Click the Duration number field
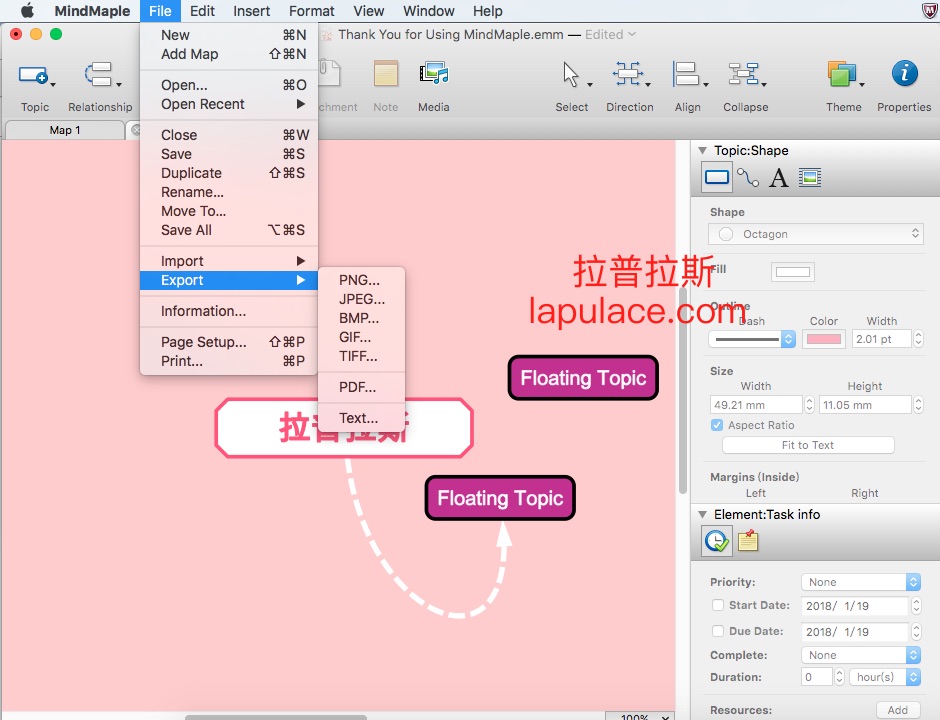The image size is (940, 720). 817,677
